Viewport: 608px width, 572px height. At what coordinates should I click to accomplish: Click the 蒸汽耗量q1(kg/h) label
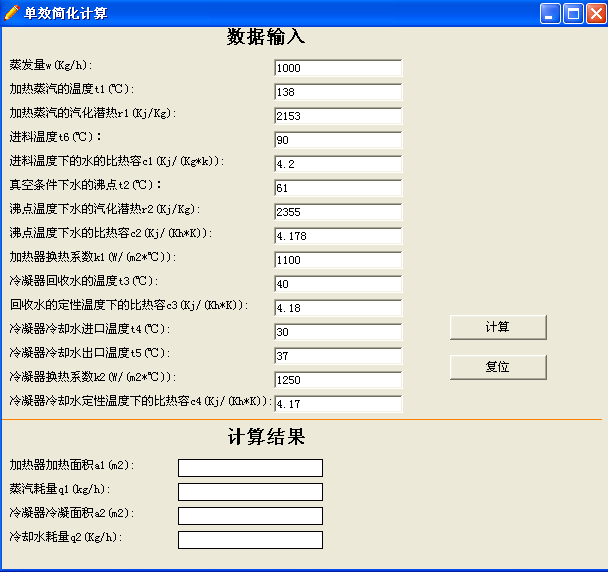click(x=60, y=489)
